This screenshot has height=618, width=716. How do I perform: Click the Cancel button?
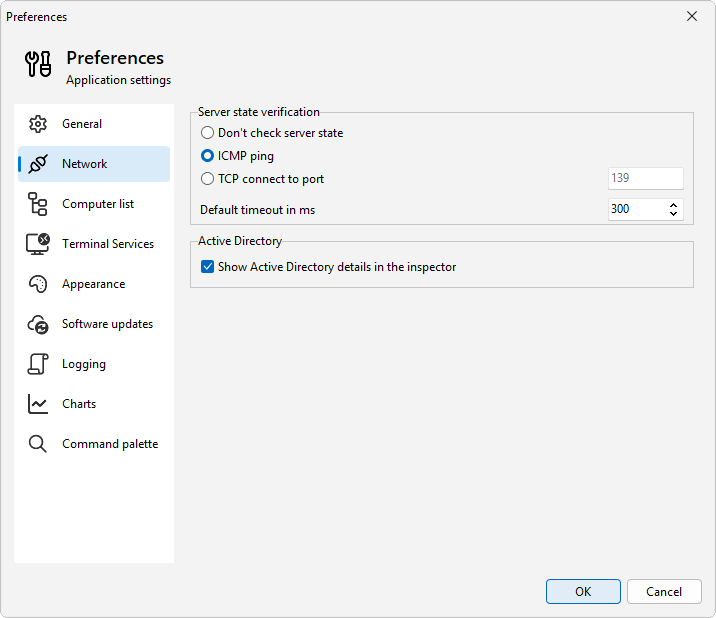click(x=664, y=592)
